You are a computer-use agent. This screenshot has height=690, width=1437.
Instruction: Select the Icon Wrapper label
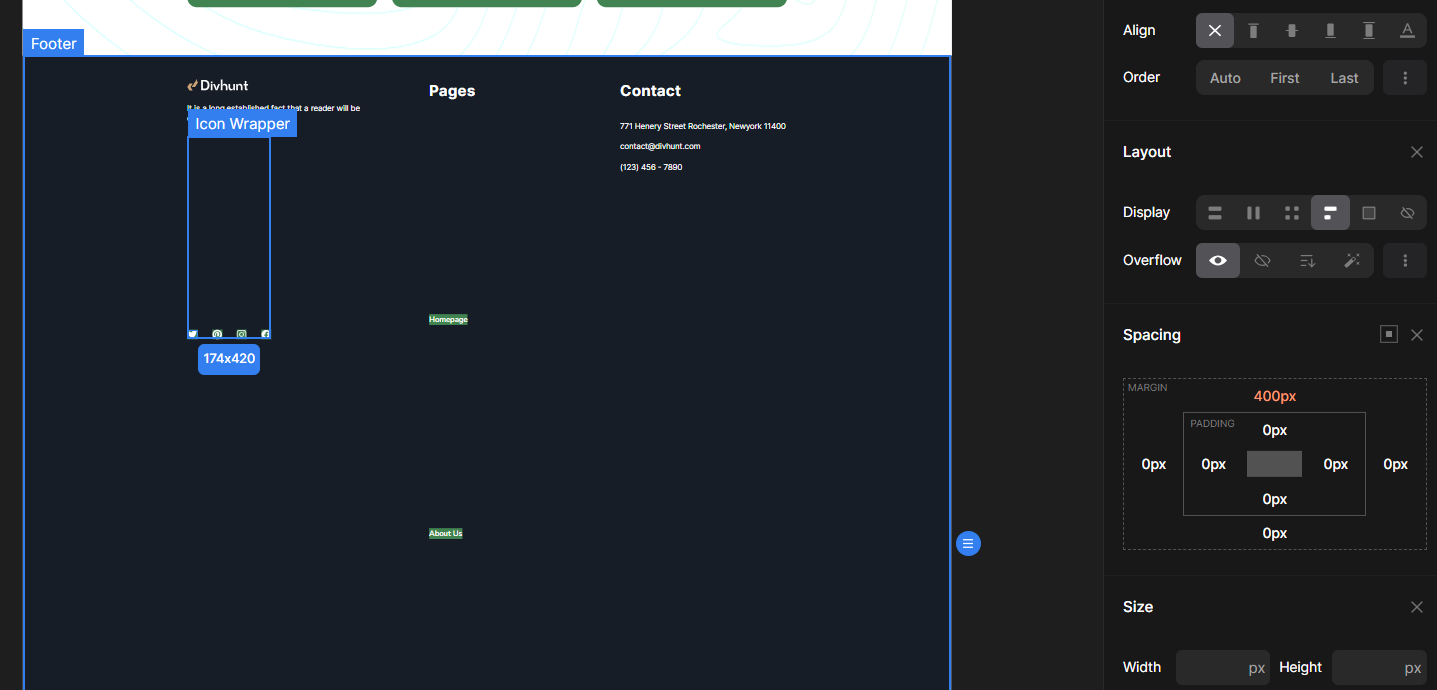(x=242, y=124)
